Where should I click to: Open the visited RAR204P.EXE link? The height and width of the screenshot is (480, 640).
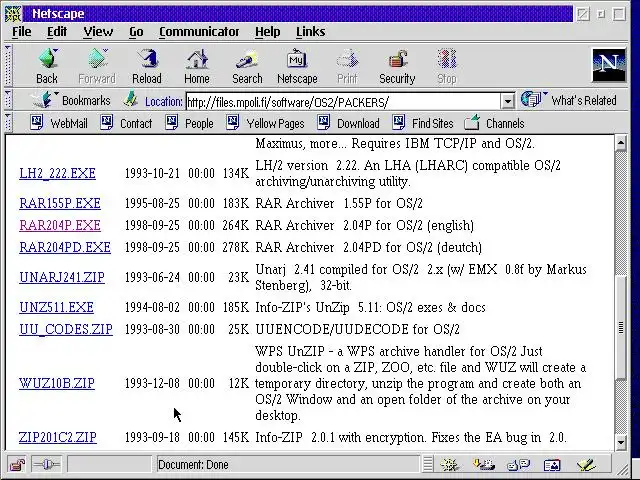pyautogui.click(x=60, y=225)
